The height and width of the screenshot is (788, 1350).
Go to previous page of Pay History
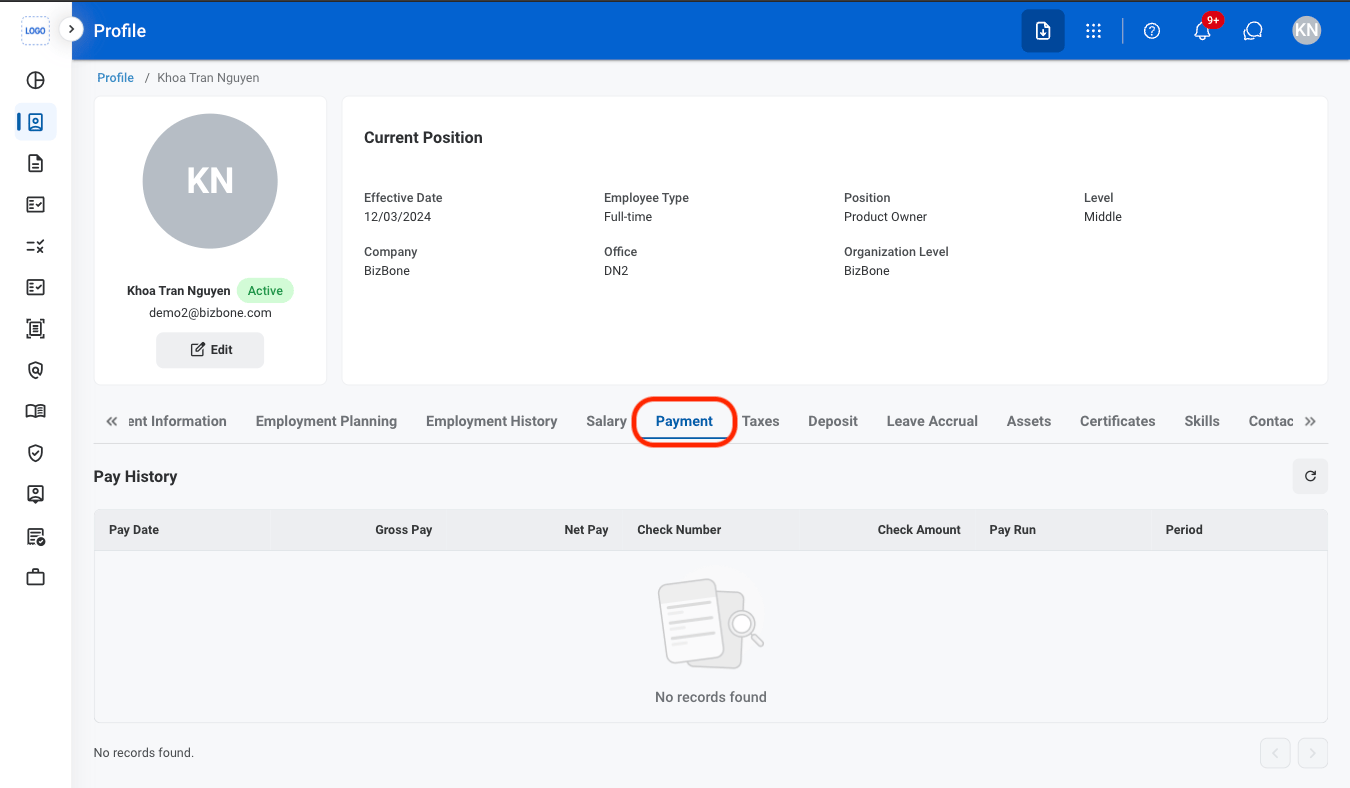point(1275,753)
